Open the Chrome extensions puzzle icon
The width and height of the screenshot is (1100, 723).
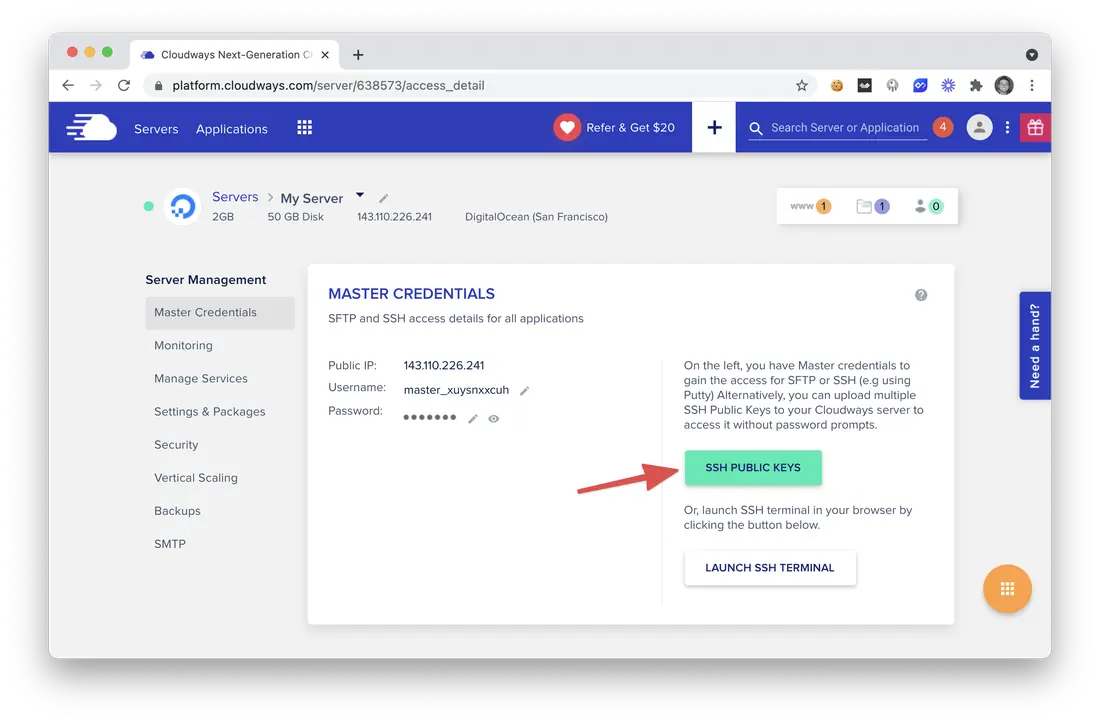pos(976,86)
